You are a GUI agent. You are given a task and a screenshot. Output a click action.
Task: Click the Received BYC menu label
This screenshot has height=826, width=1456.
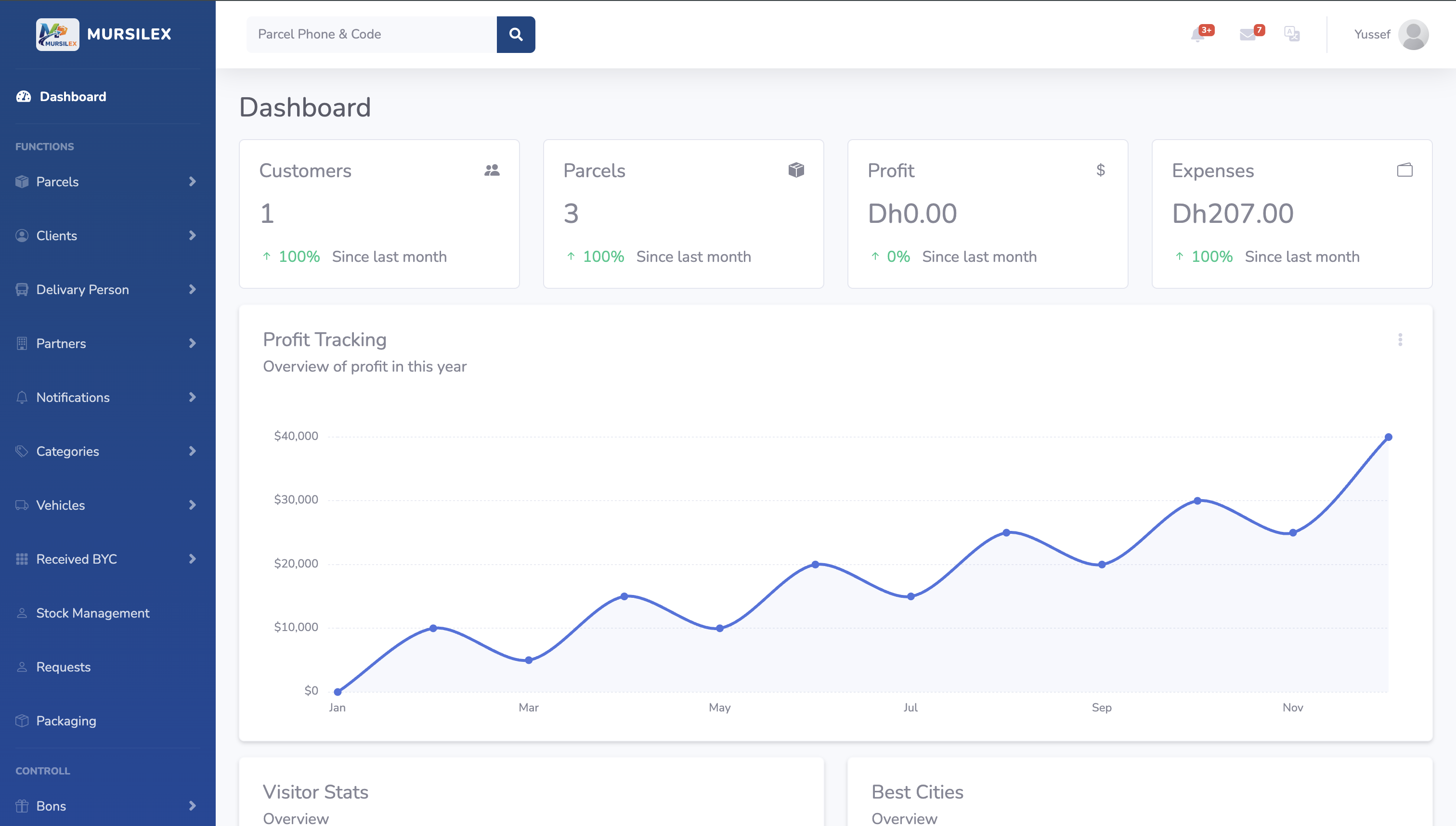pos(77,559)
